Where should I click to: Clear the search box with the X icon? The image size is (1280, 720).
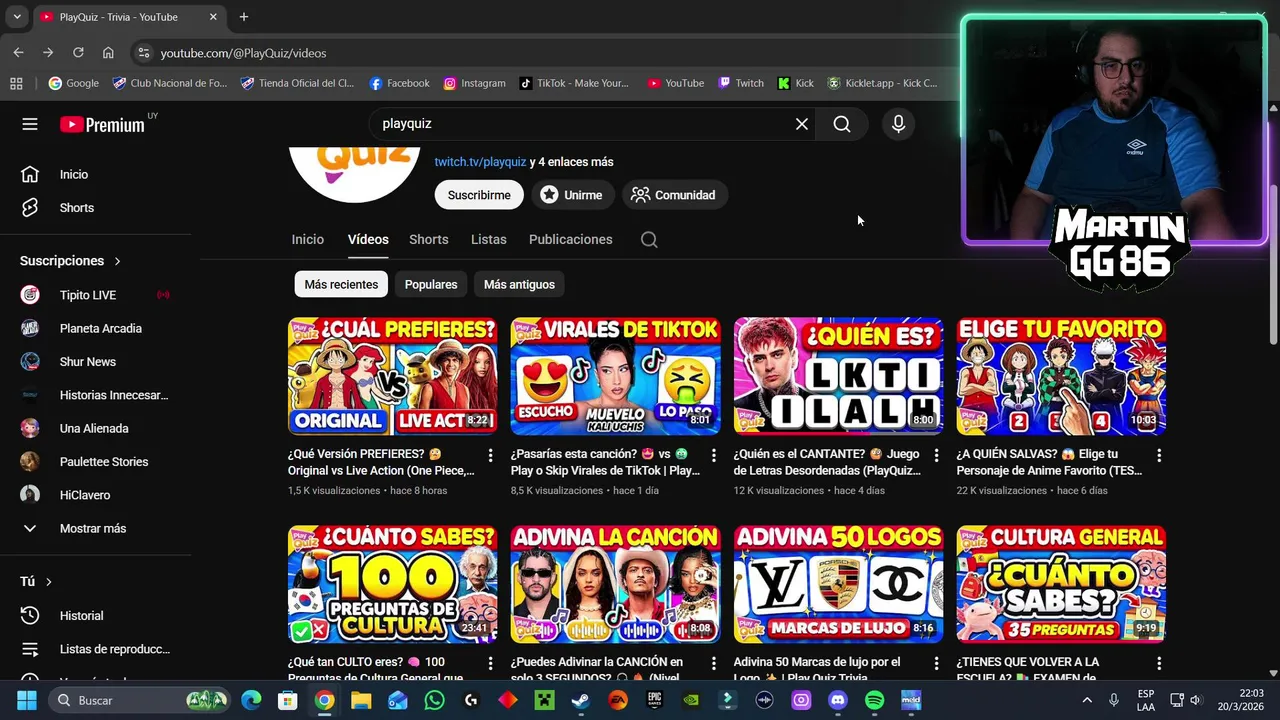(801, 124)
